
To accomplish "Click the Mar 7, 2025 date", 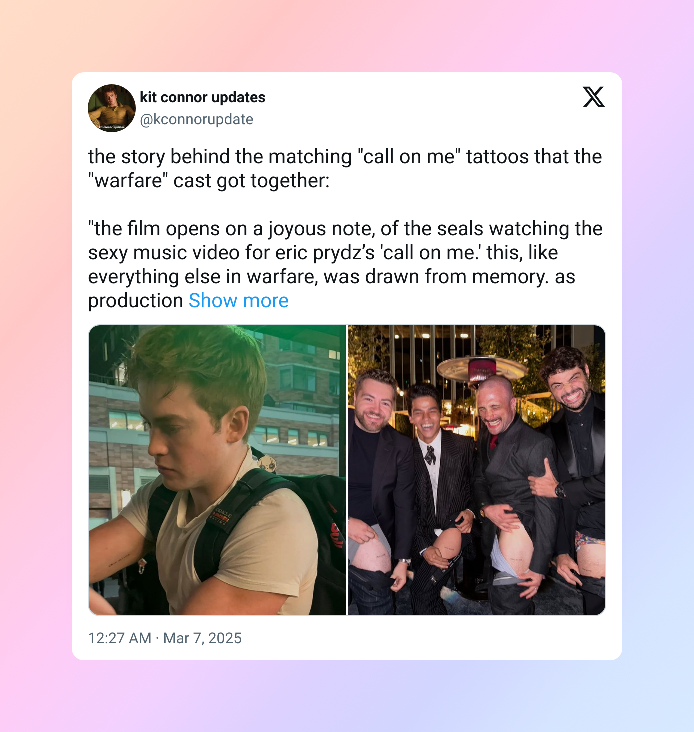I will point(202,638).
